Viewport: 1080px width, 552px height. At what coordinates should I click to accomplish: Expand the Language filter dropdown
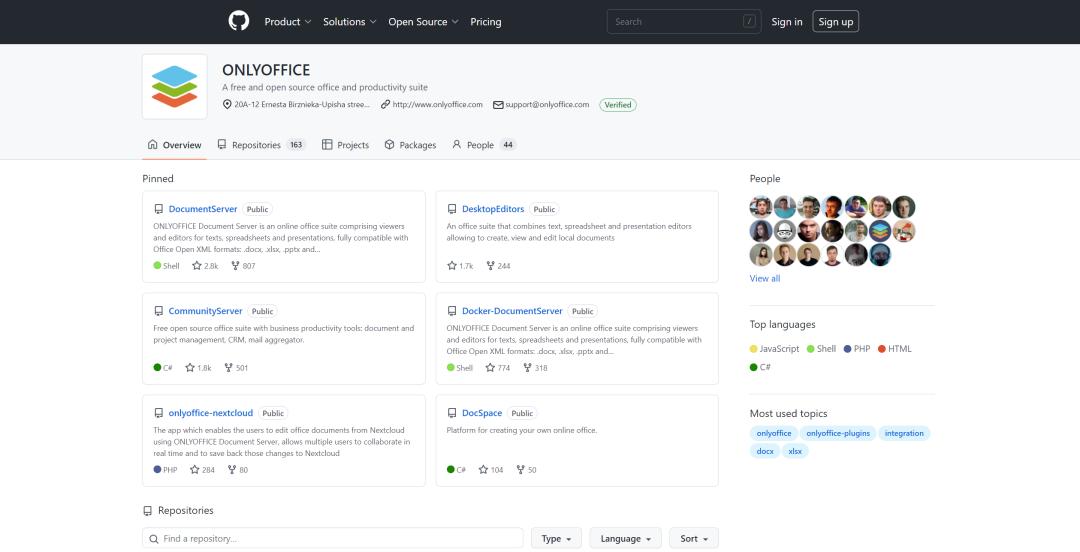tap(625, 538)
